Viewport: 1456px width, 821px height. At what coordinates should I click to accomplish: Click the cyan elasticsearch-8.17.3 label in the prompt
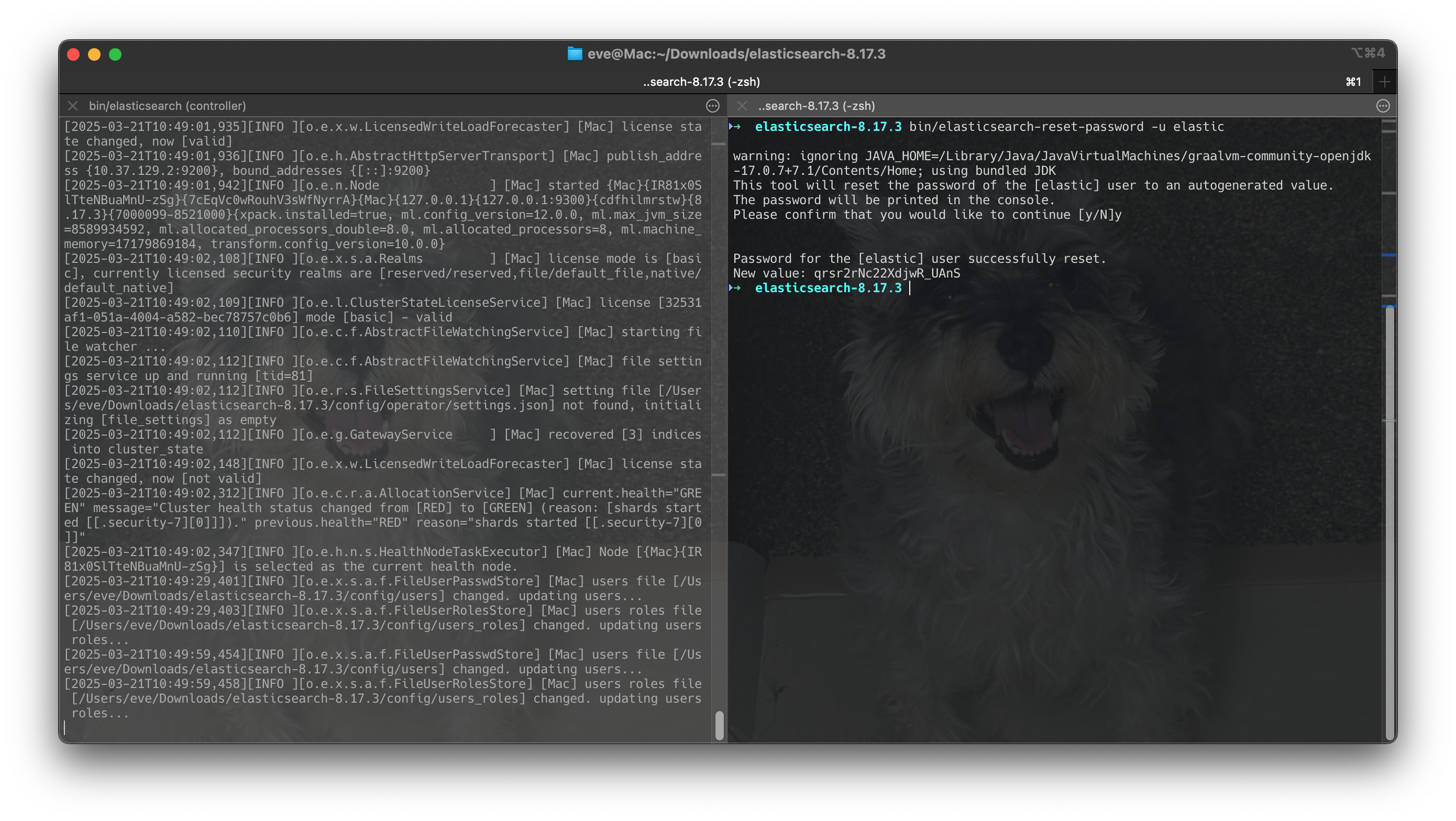pyautogui.click(x=827, y=287)
